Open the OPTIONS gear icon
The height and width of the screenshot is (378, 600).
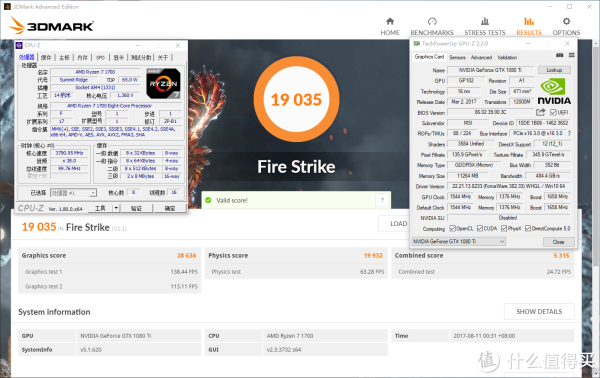point(566,21)
